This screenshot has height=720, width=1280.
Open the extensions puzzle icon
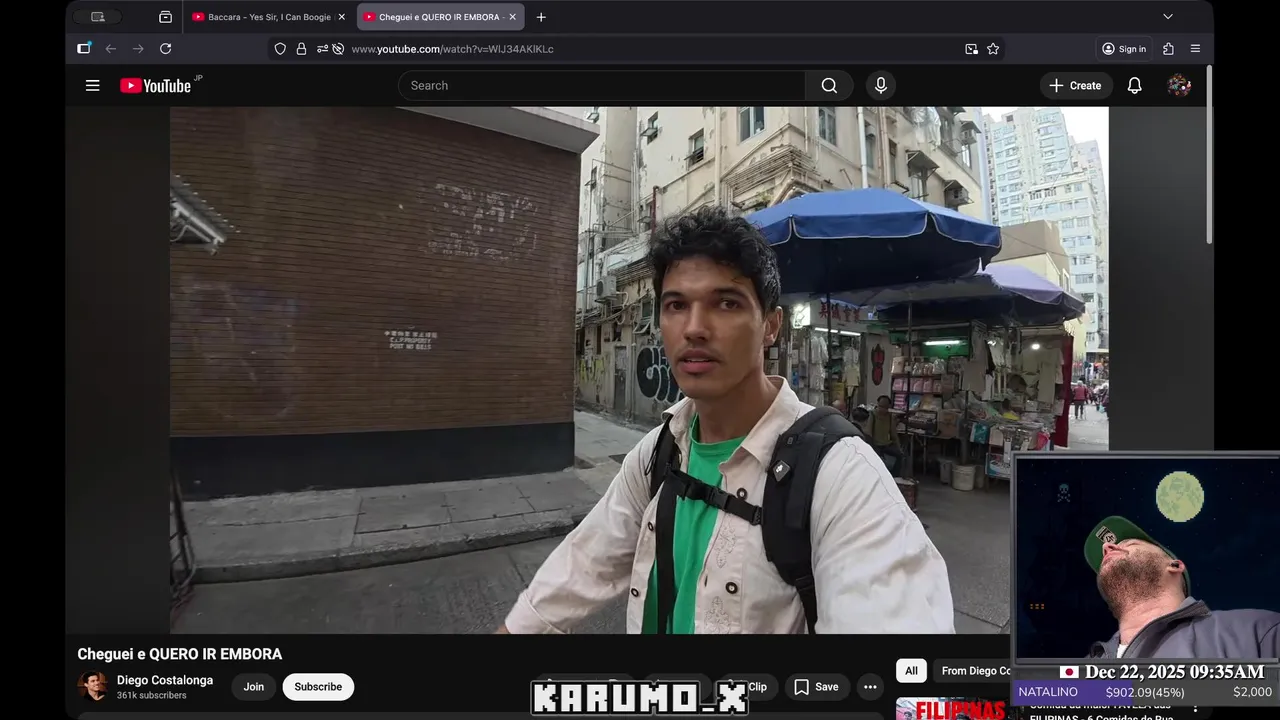[1168, 49]
